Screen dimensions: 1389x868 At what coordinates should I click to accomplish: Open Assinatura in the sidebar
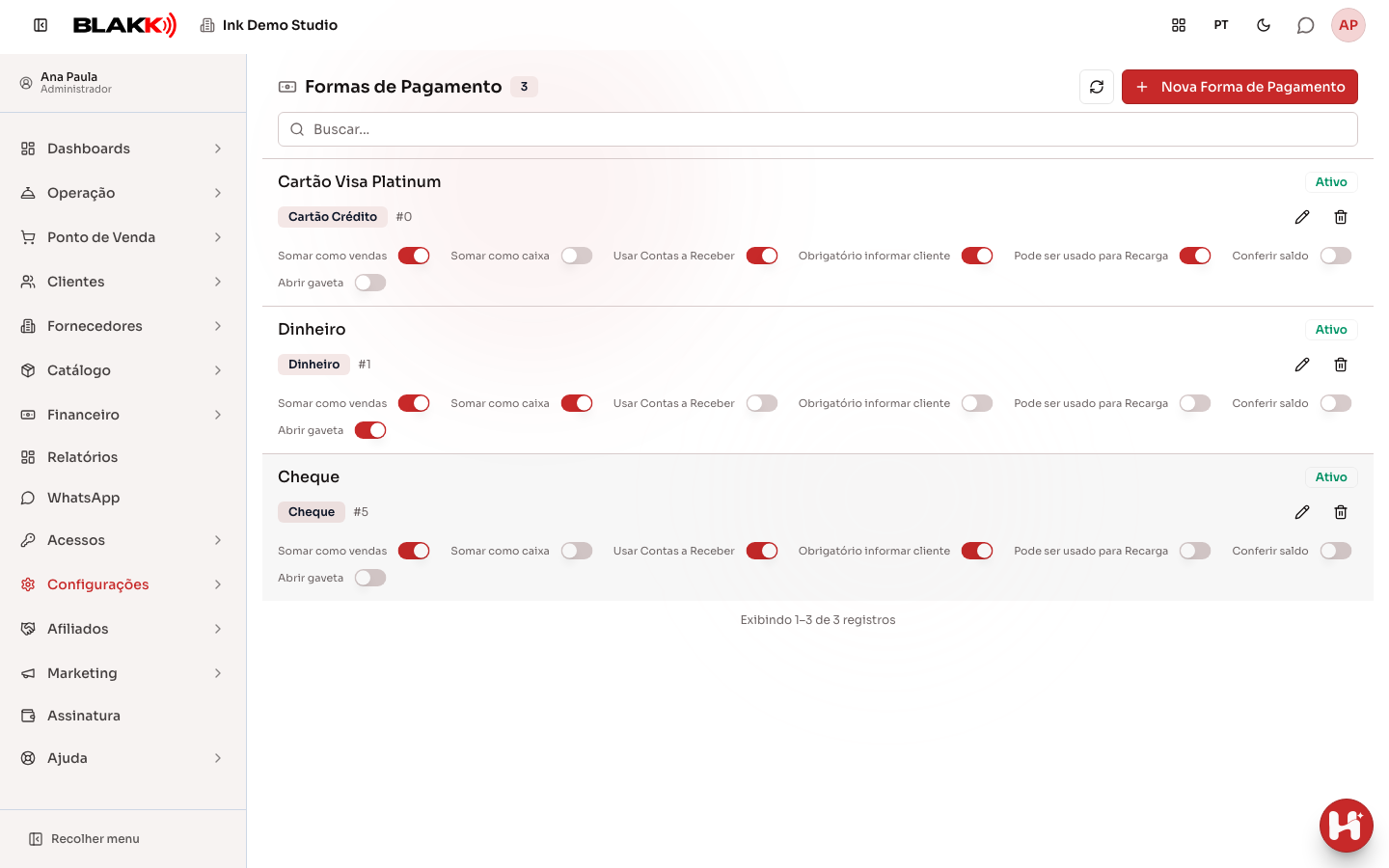[x=123, y=716]
